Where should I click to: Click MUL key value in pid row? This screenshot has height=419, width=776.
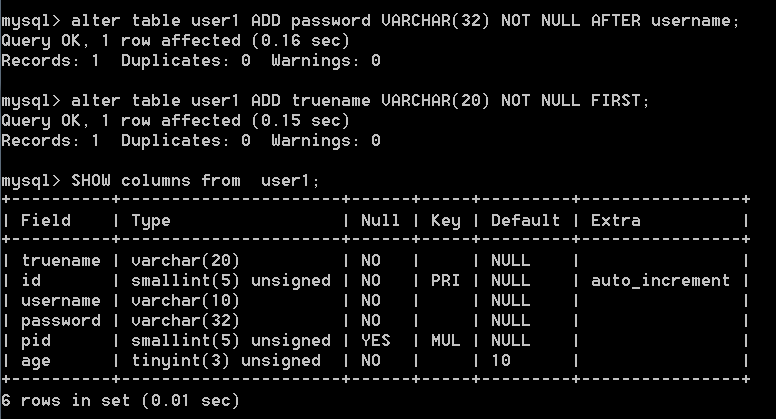(x=445, y=340)
